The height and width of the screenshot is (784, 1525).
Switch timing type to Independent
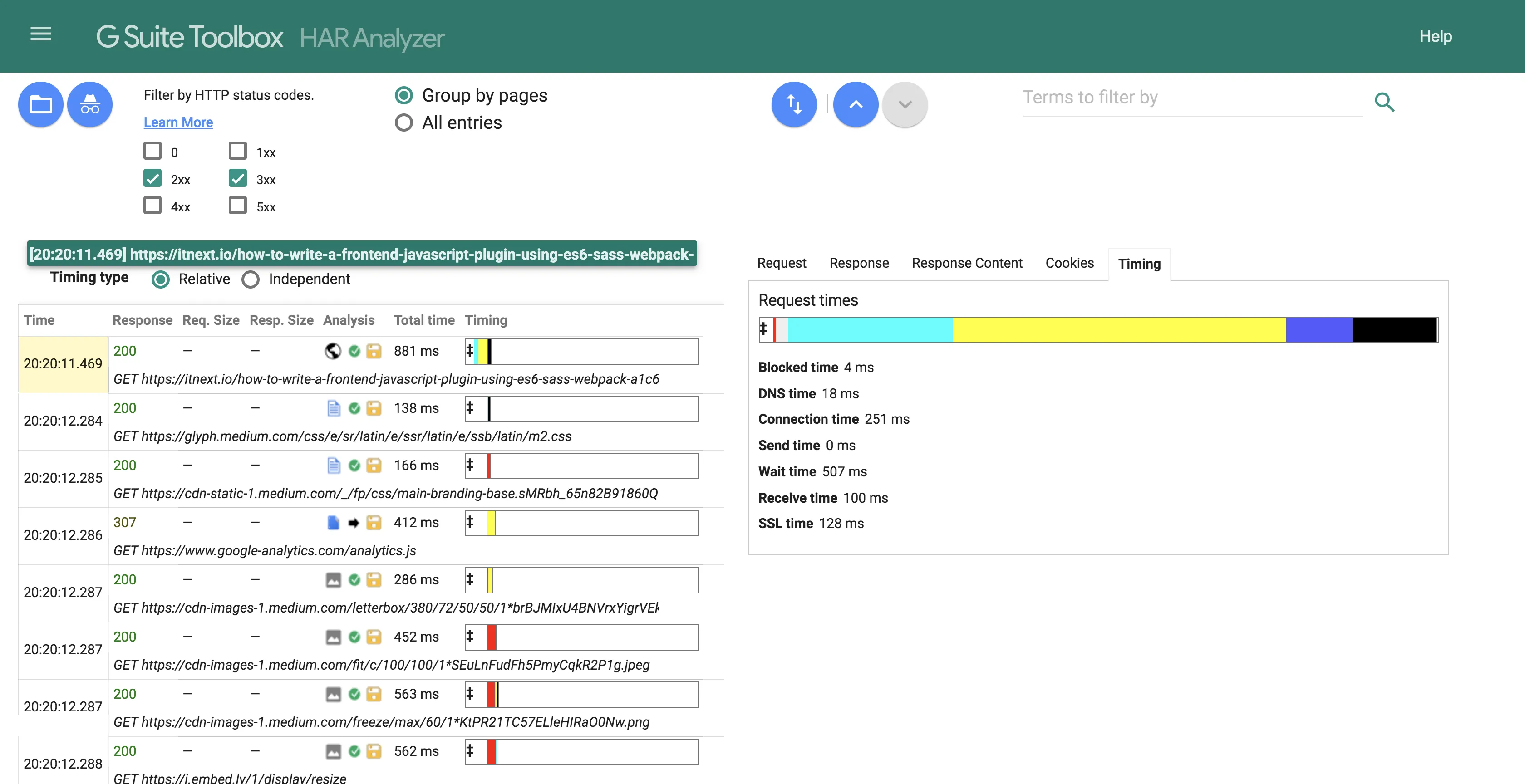pyautogui.click(x=251, y=279)
